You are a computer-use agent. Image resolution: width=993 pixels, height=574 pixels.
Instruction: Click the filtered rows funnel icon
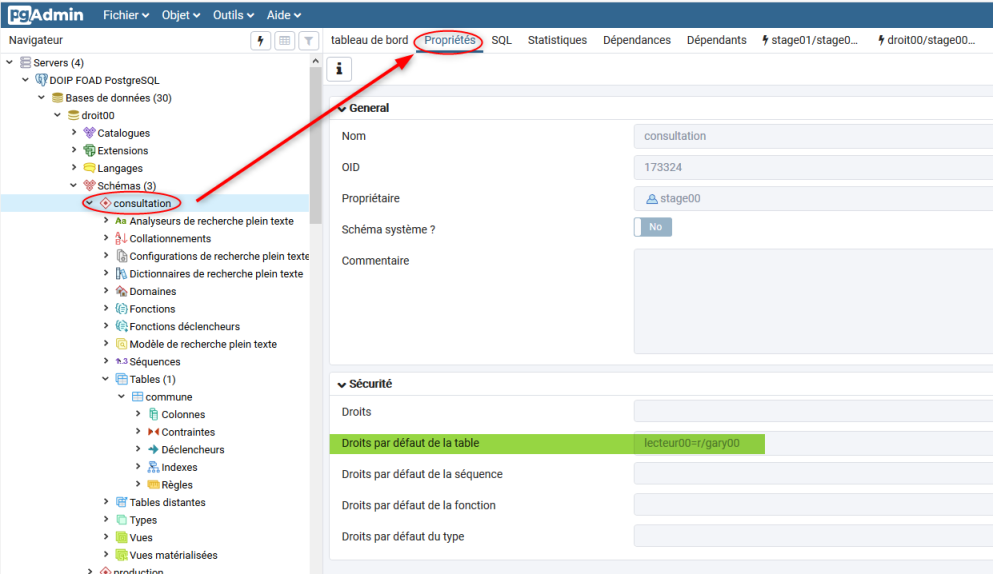tap(309, 41)
